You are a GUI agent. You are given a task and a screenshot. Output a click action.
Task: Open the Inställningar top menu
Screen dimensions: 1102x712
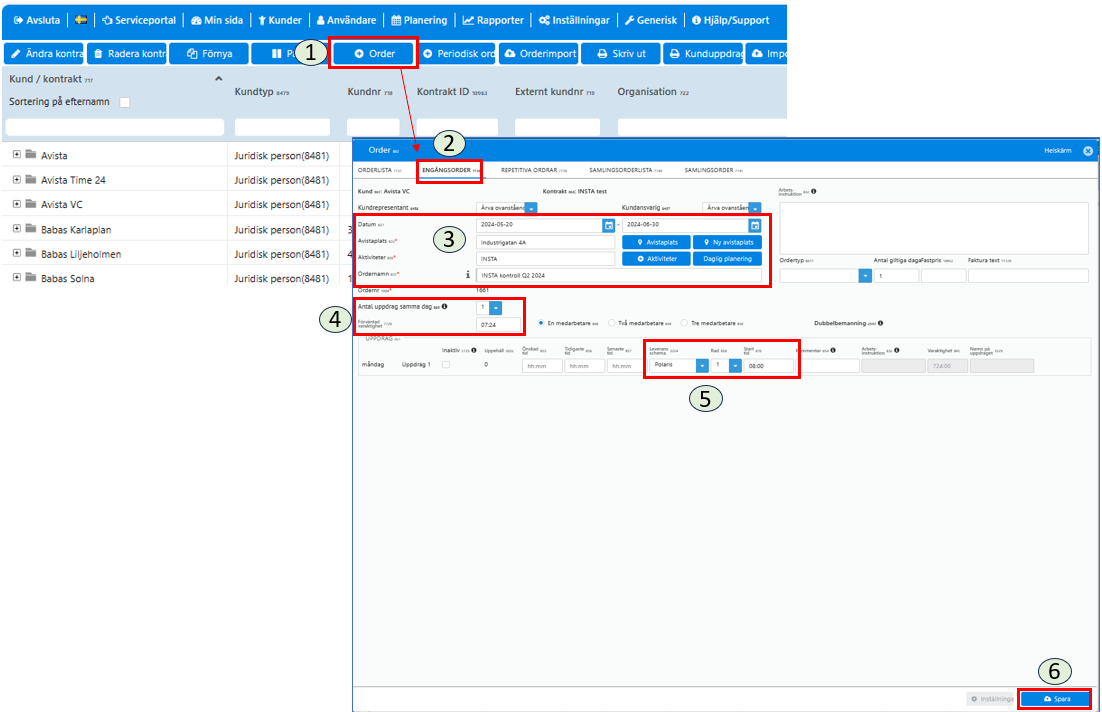(574, 20)
